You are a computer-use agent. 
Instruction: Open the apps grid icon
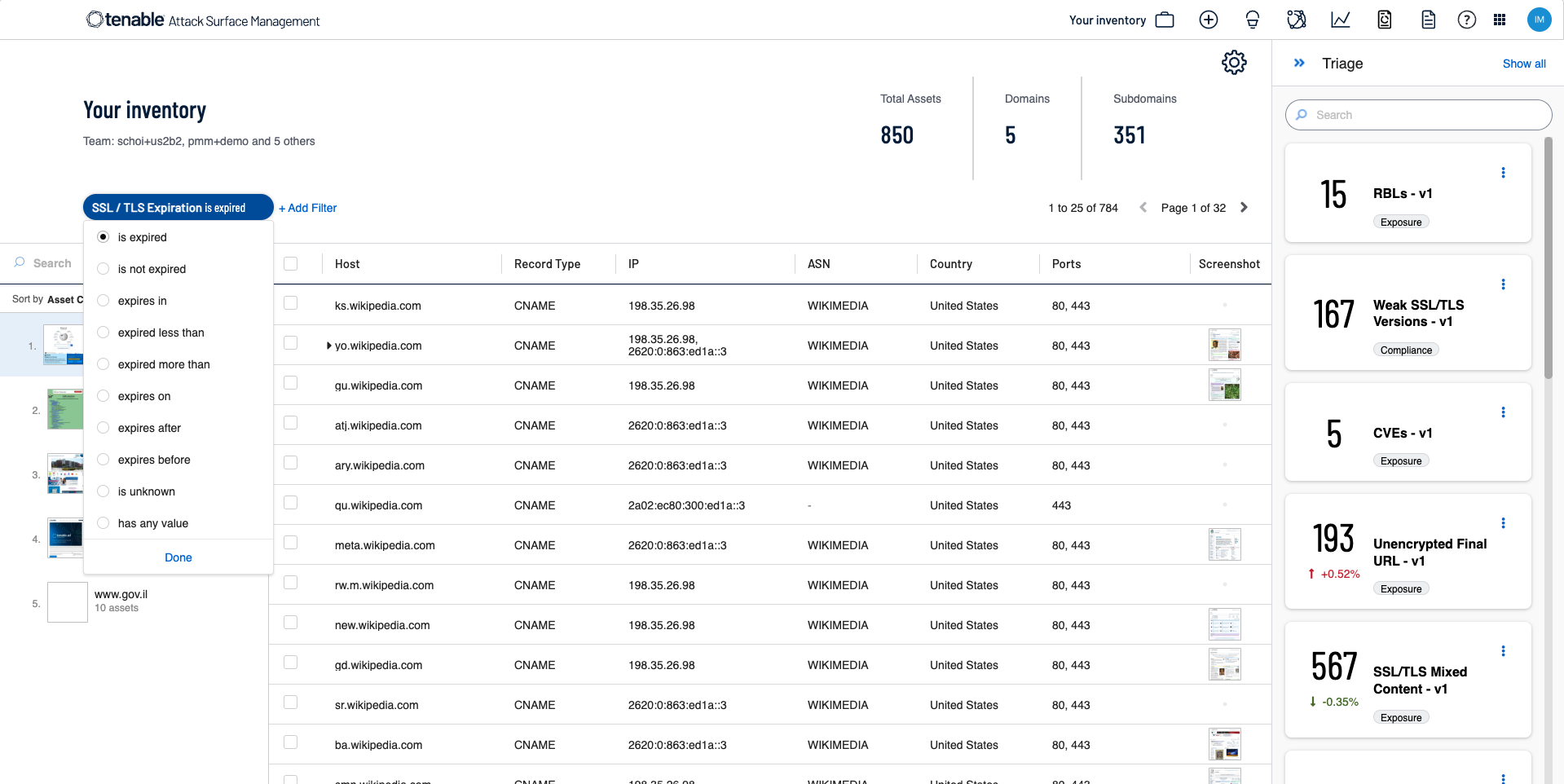coord(1499,20)
